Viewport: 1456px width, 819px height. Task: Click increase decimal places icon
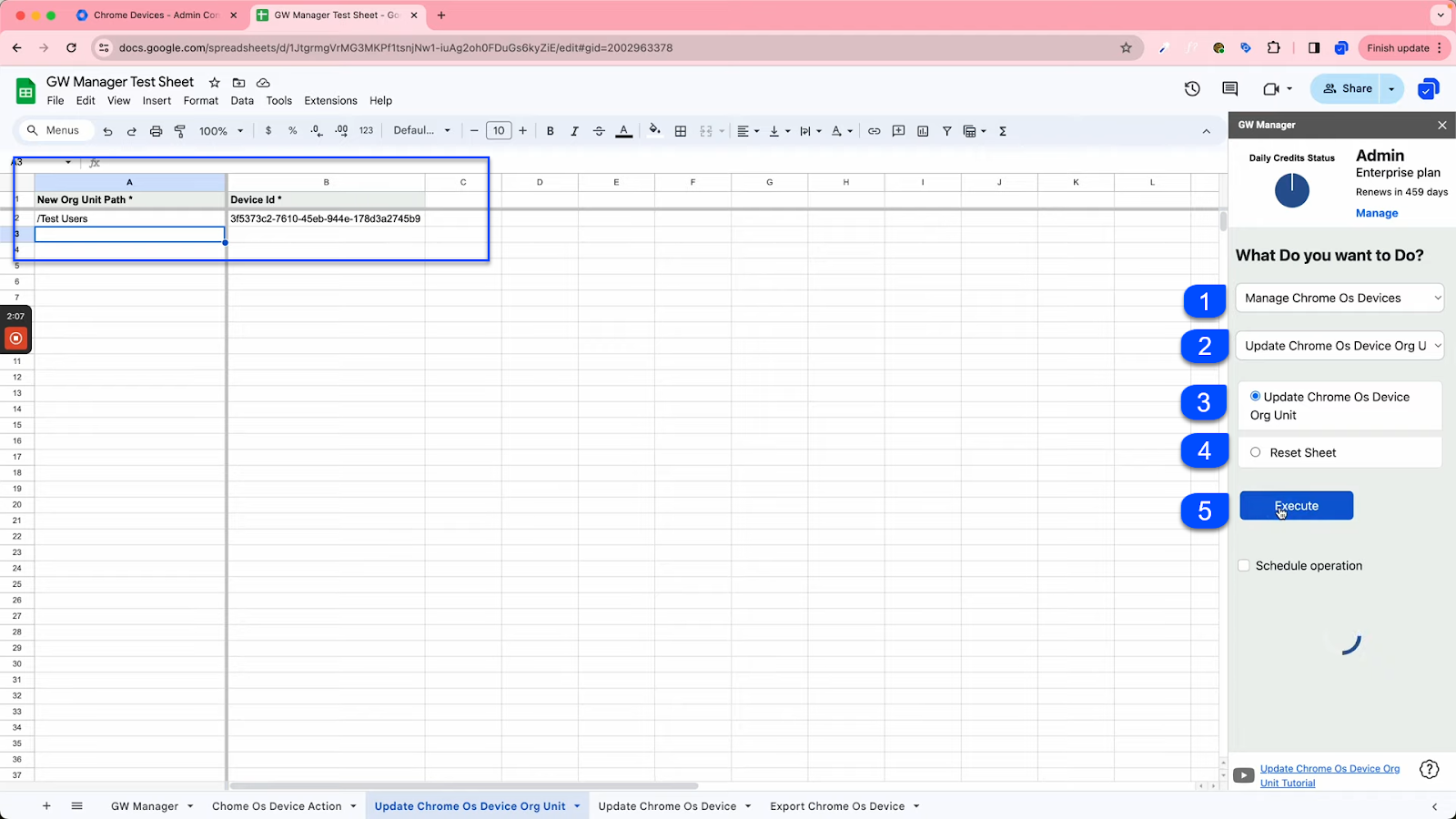(x=341, y=131)
